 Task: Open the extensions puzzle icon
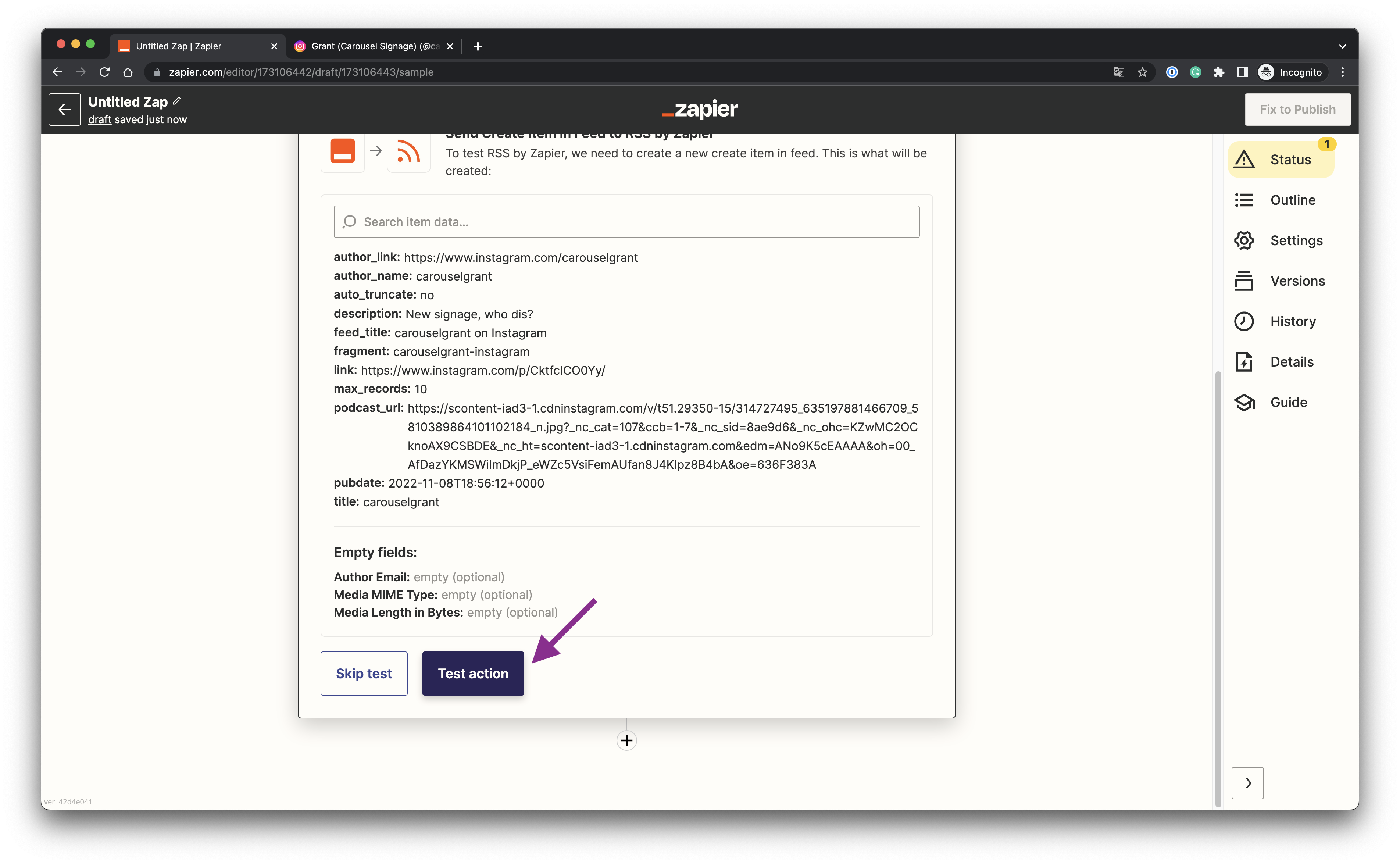click(x=1219, y=72)
